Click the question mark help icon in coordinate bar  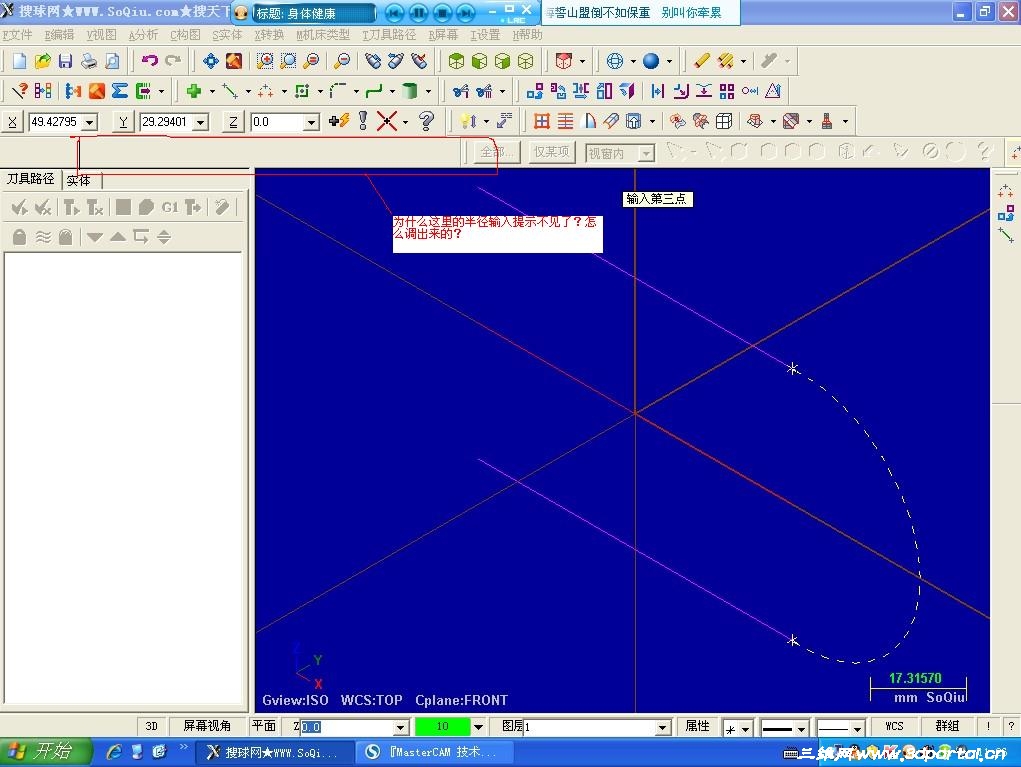[426, 121]
